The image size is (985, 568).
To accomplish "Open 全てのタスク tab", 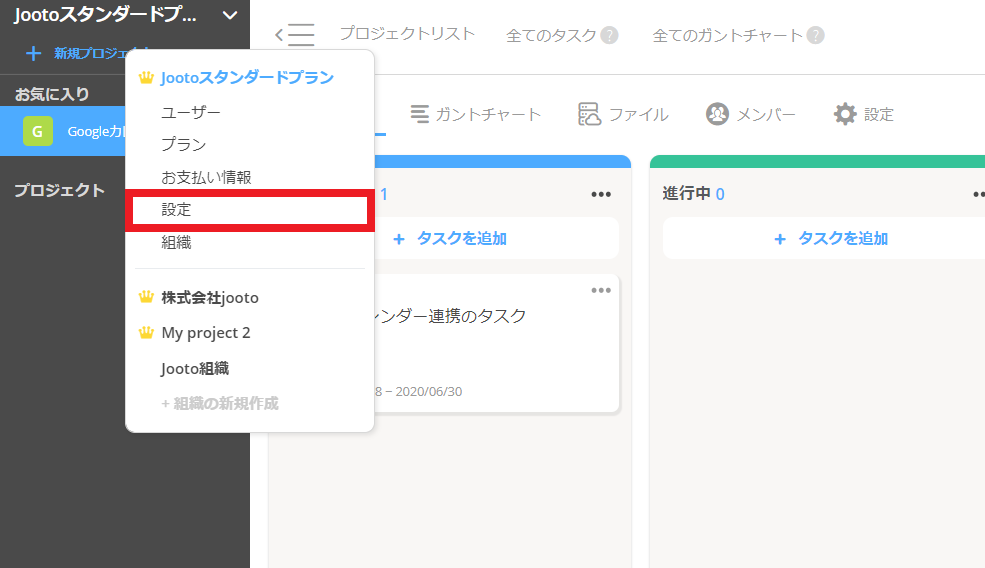I will coord(551,35).
